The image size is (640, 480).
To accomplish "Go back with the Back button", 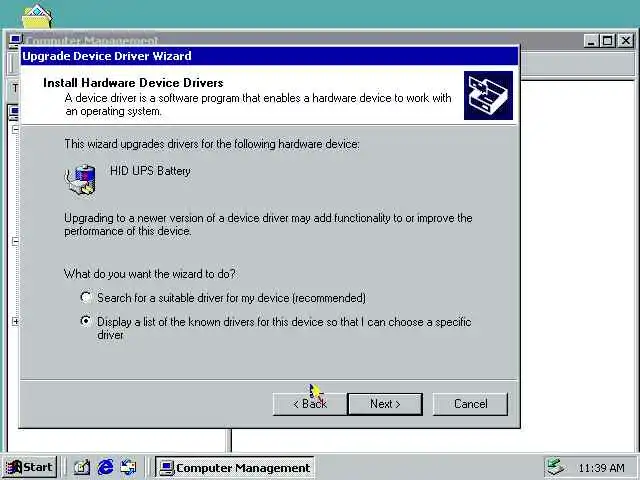I will pyautogui.click(x=309, y=404).
